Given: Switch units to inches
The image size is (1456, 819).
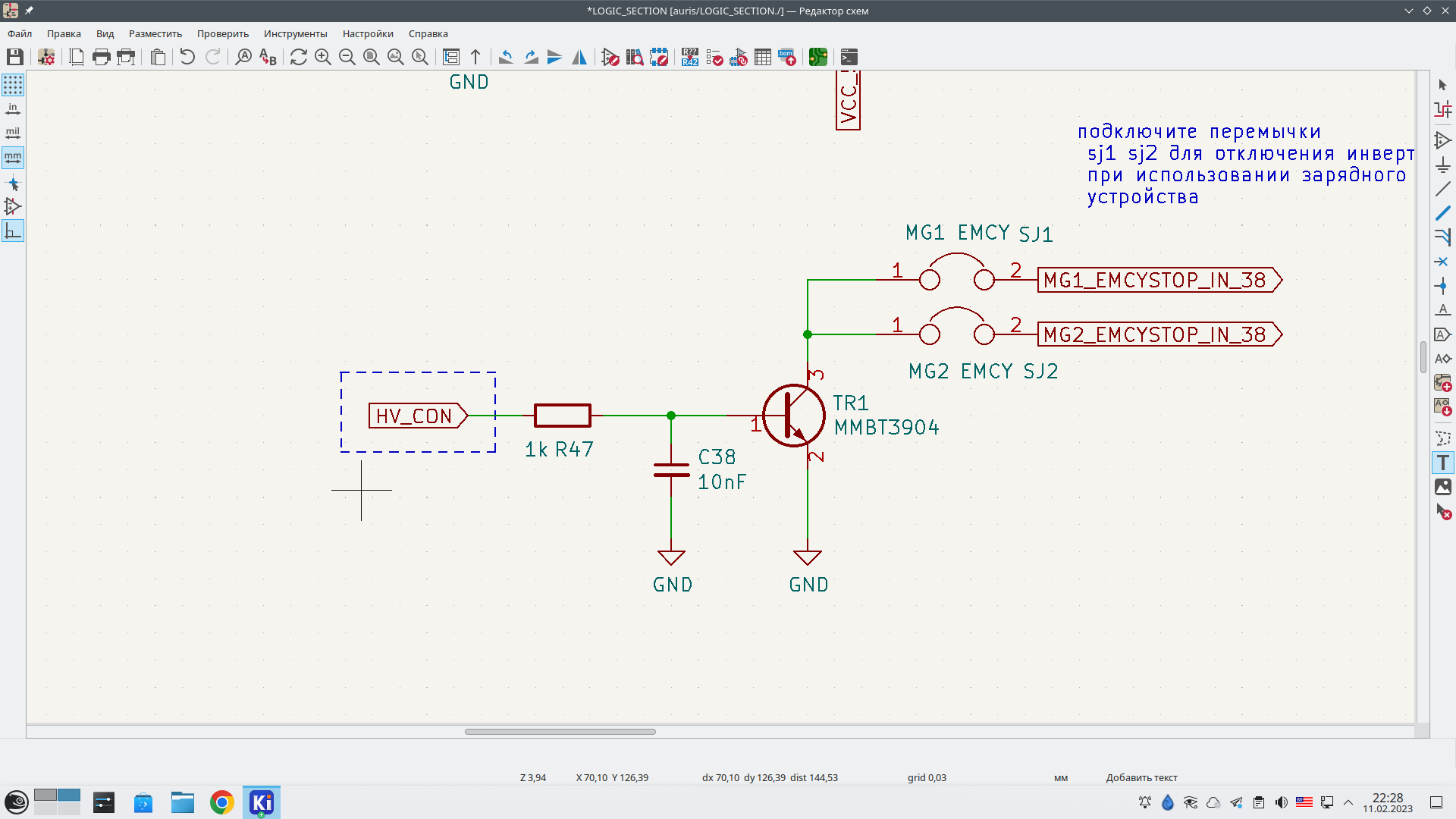Looking at the screenshot, I should click(13, 109).
